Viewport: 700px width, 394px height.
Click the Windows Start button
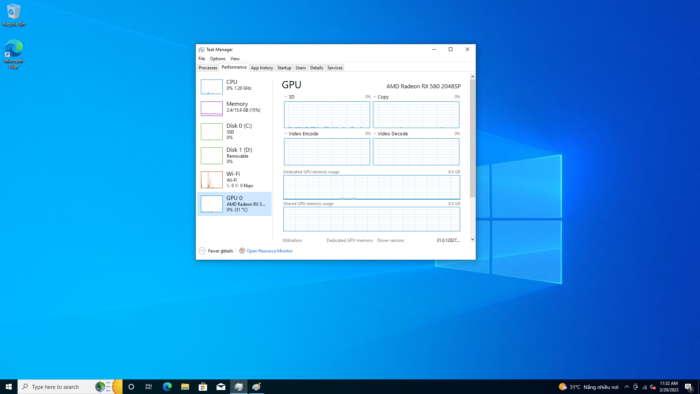8,387
